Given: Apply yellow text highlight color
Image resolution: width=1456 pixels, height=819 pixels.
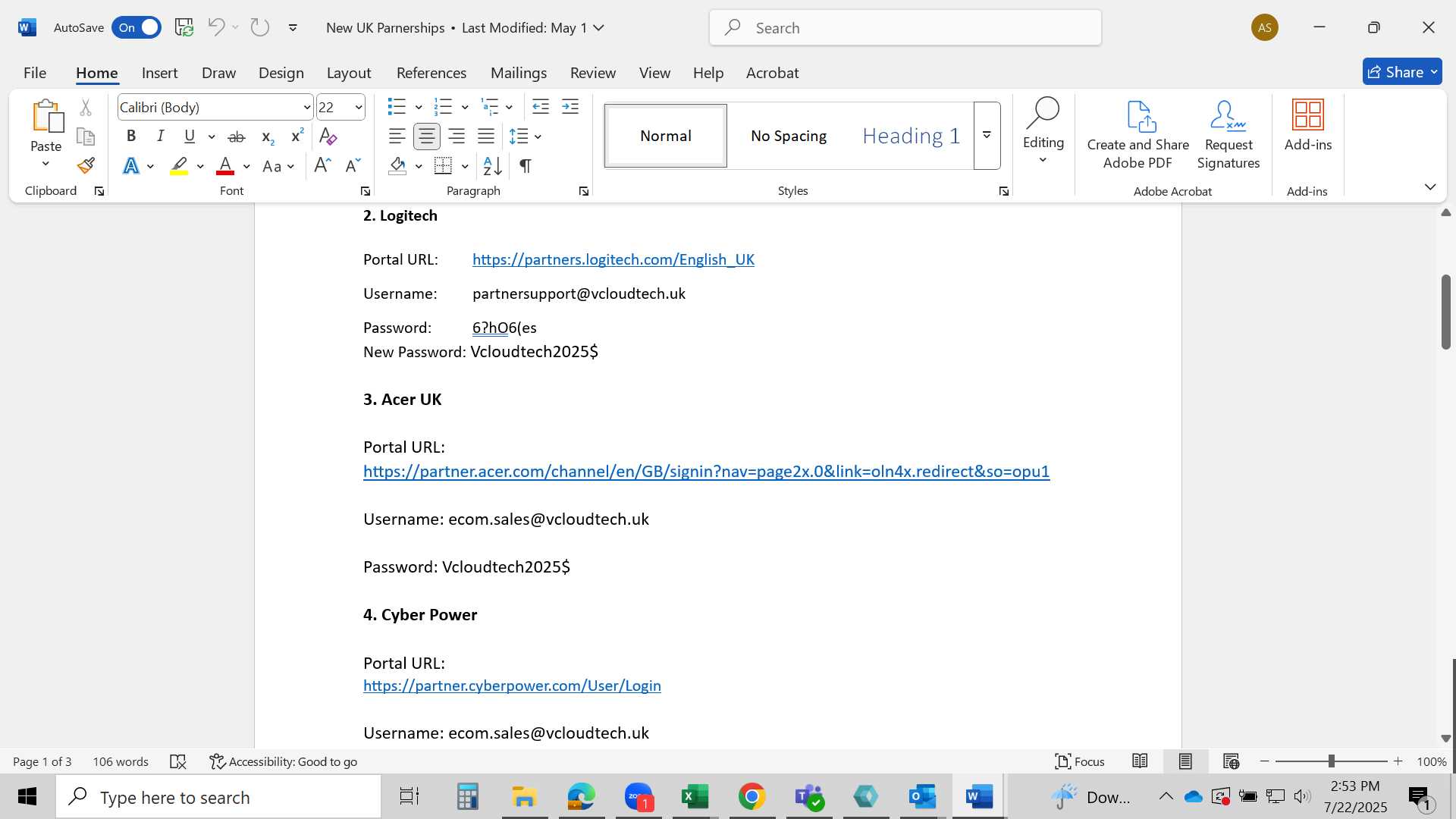Looking at the screenshot, I should click(x=179, y=165).
